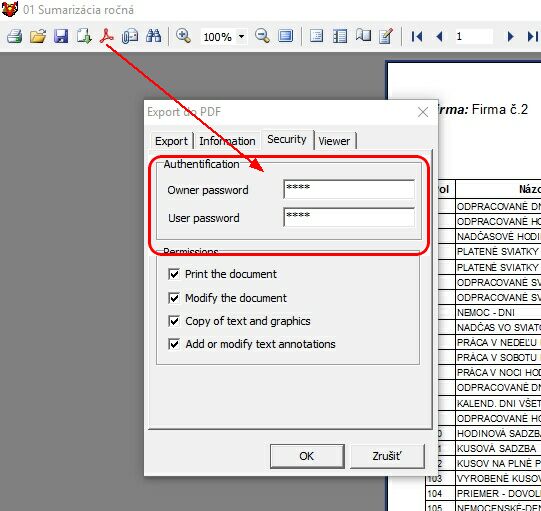The width and height of the screenshot is (541, 511).
Task: Go to the first page
Action: pyautogui.click(x=417, y=36)
